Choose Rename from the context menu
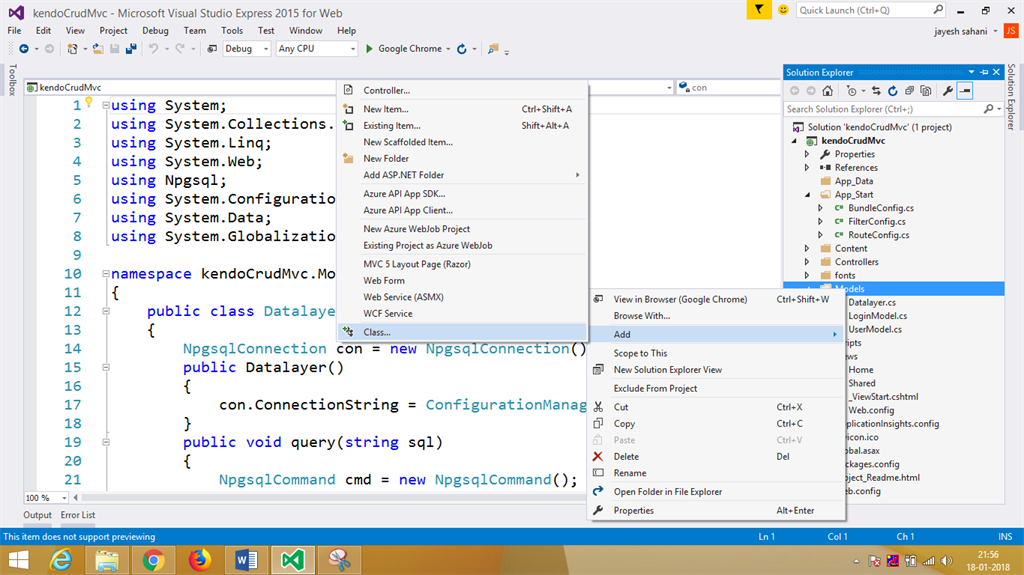This screenshot has width=1024, height=575. pyautogui.click(x=629, y=473)
